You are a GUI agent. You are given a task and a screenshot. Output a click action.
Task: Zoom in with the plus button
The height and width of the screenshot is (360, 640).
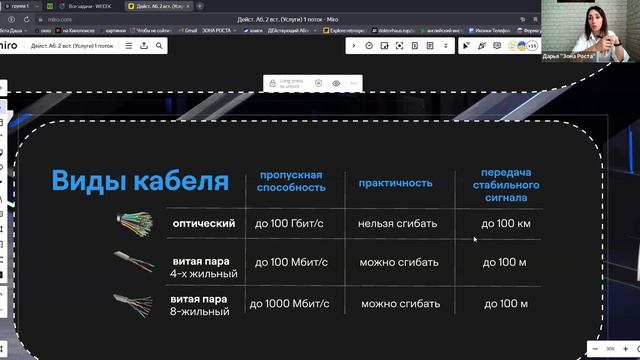(x=625, y=349)
